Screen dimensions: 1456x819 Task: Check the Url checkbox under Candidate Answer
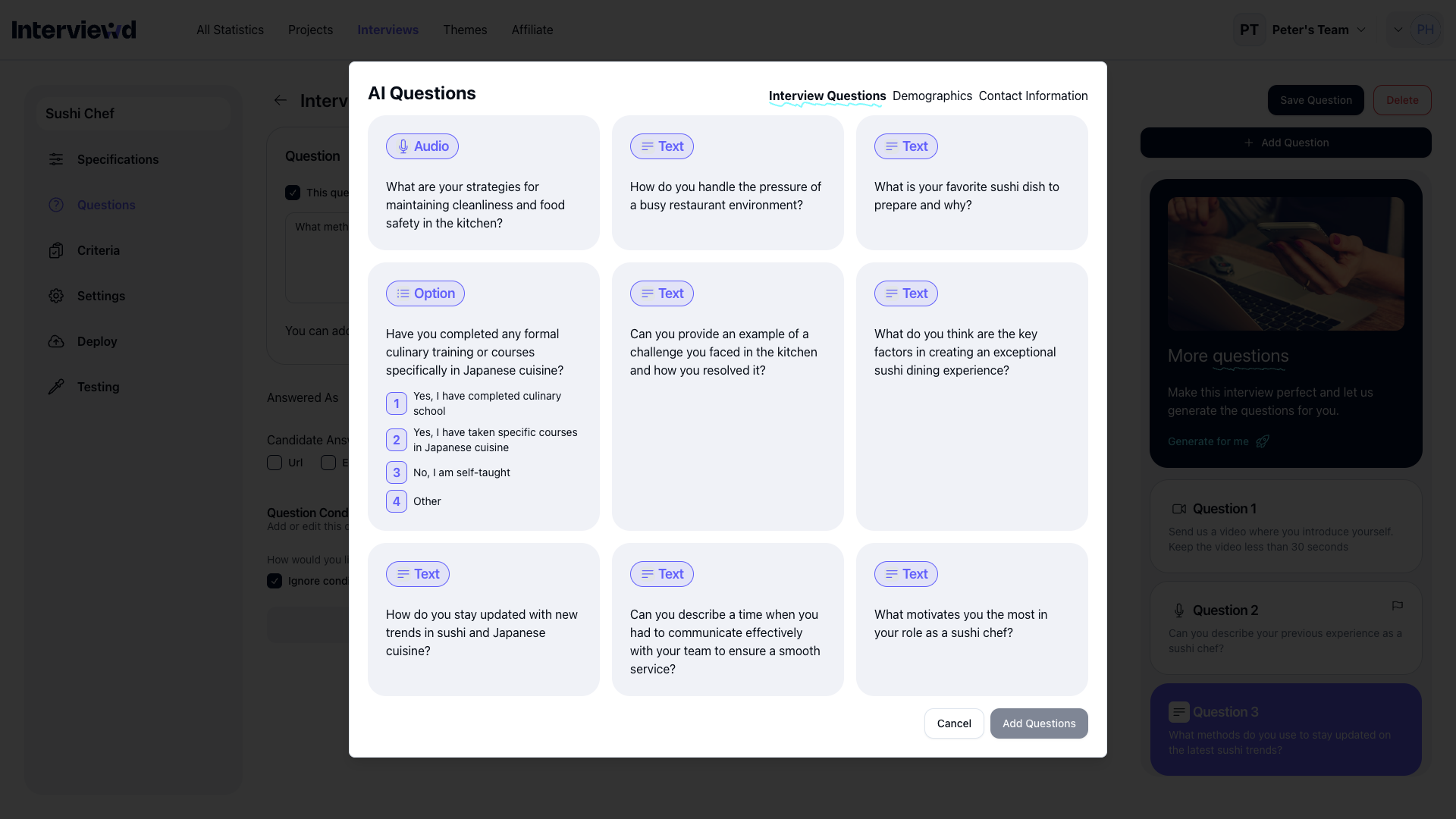(x=275, y=463)
